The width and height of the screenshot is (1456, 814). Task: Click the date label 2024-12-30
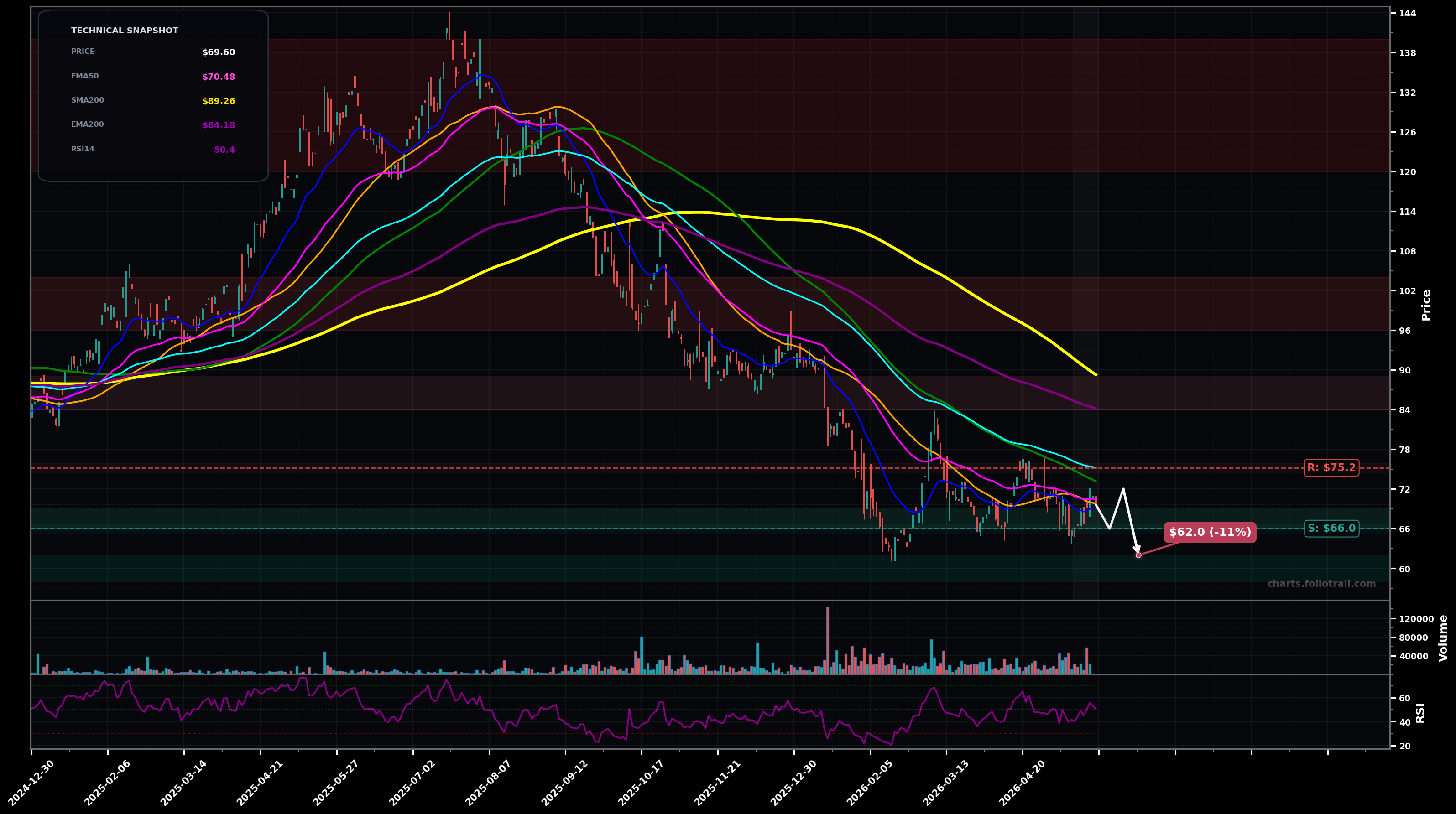coord(31,783)
